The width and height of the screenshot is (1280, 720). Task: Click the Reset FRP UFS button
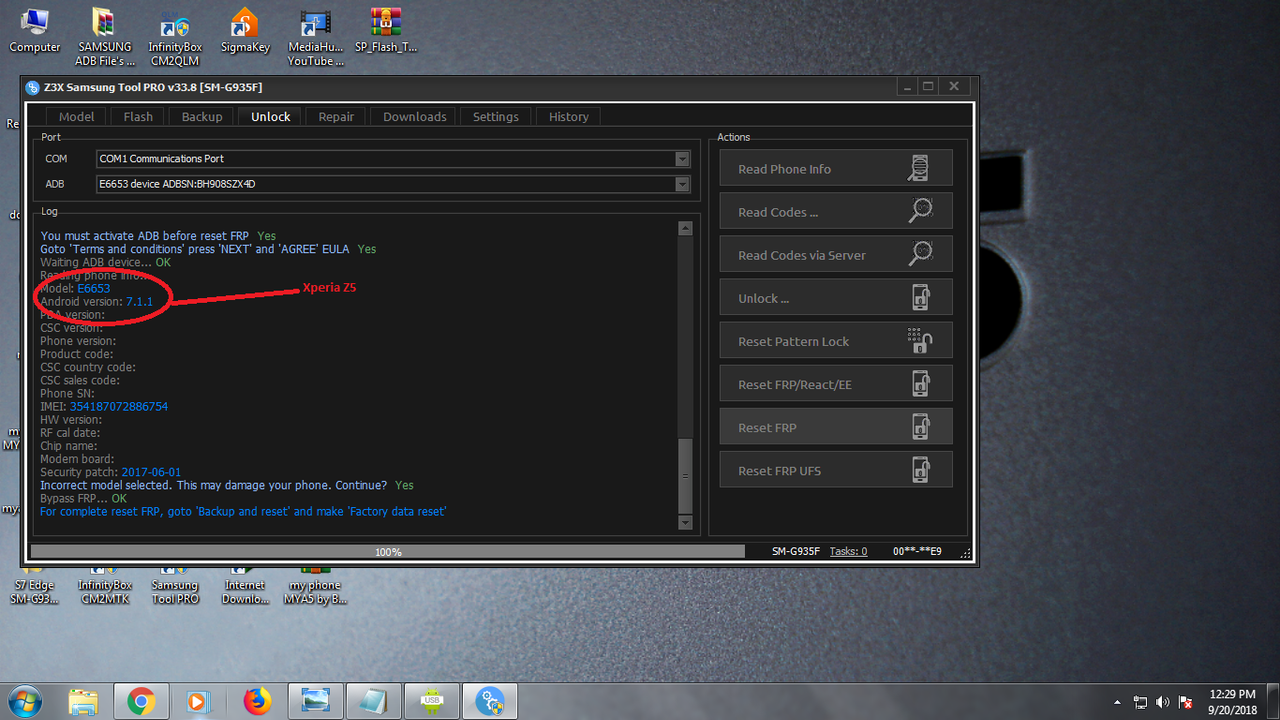836,470
